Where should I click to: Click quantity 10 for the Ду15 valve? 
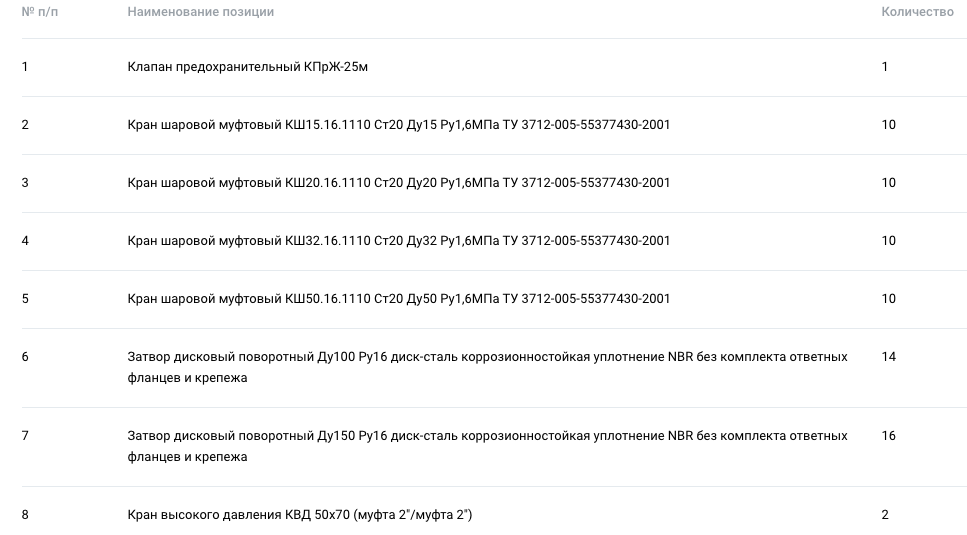click(888, 125)
